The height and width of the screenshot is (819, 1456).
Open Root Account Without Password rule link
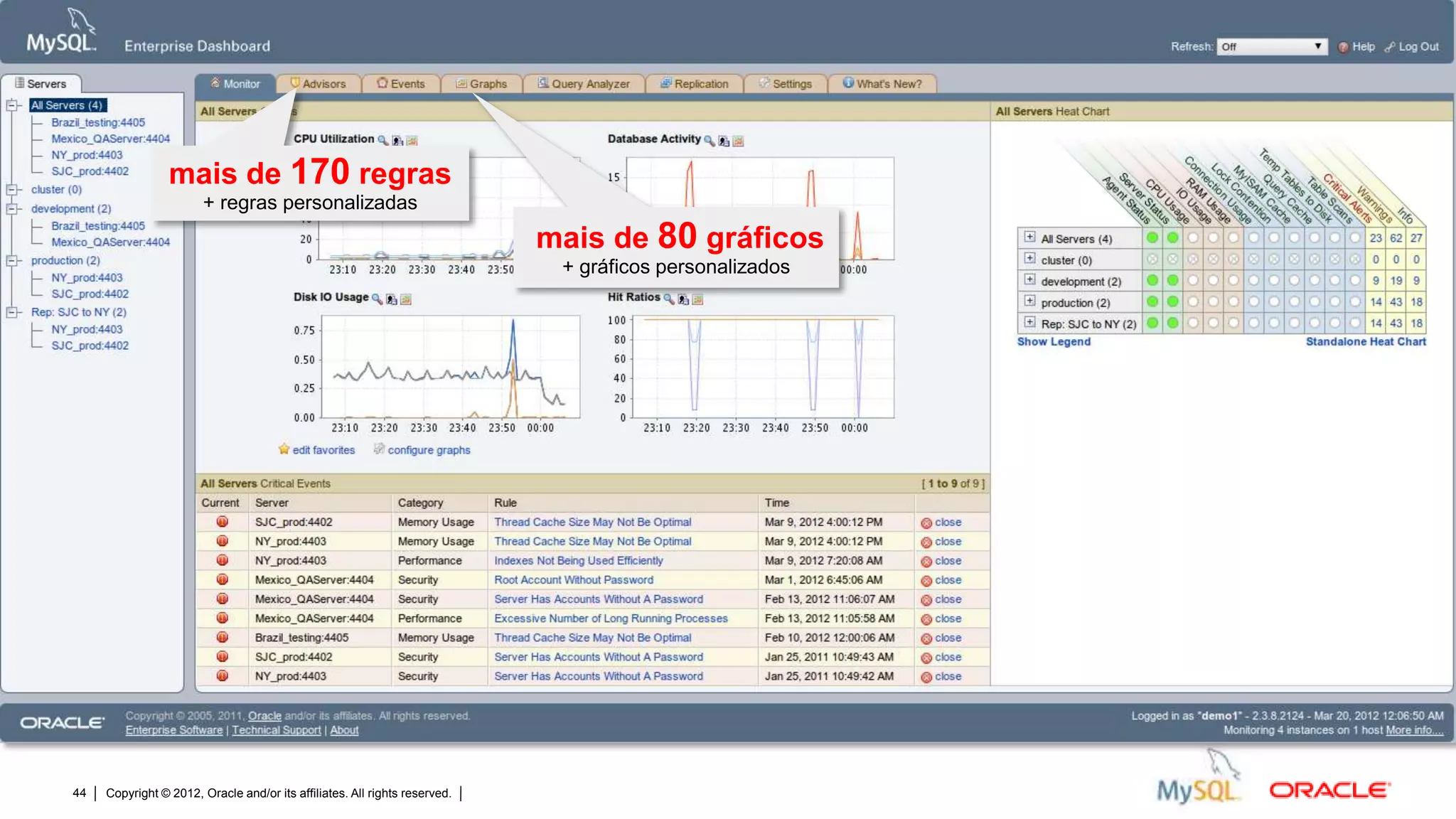click(574, 580)
